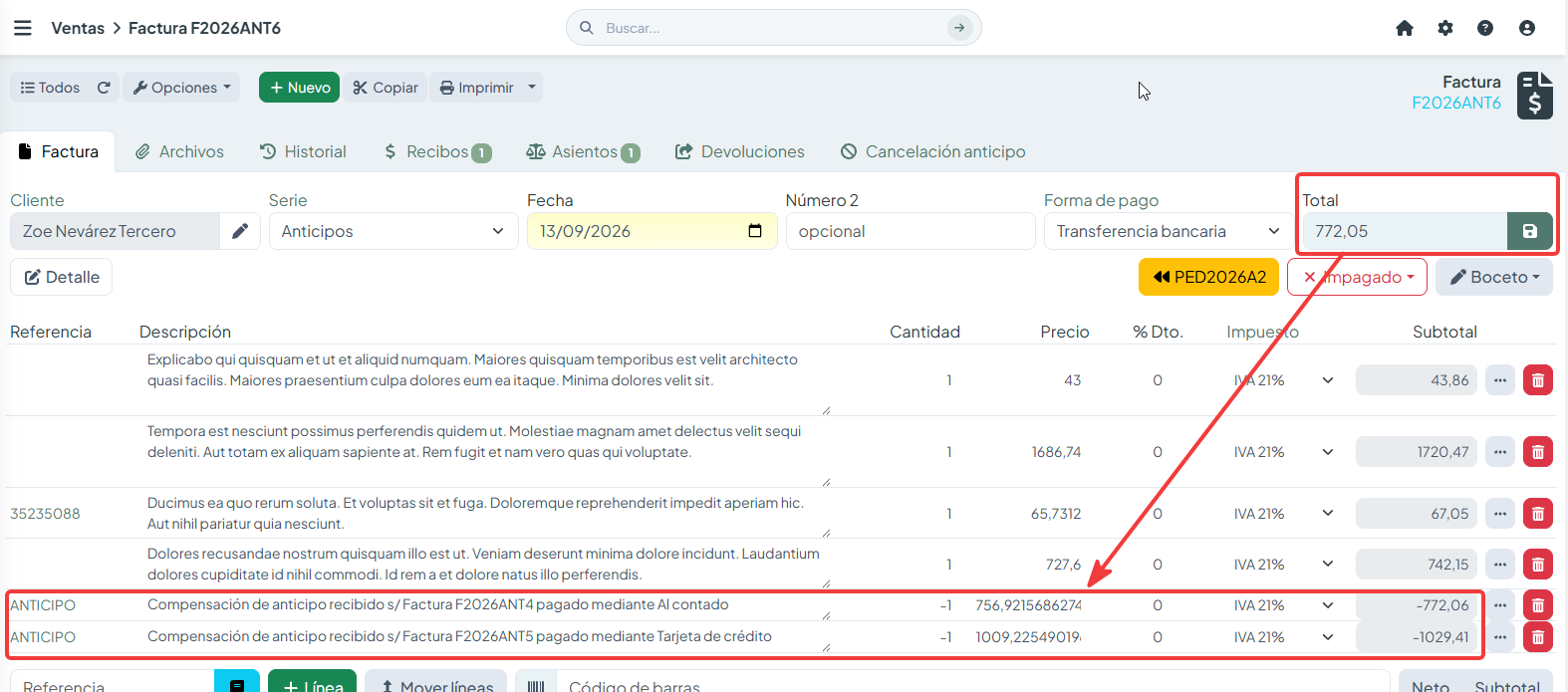
Task: Change tax for the 43 price line
Action: 1283,380
